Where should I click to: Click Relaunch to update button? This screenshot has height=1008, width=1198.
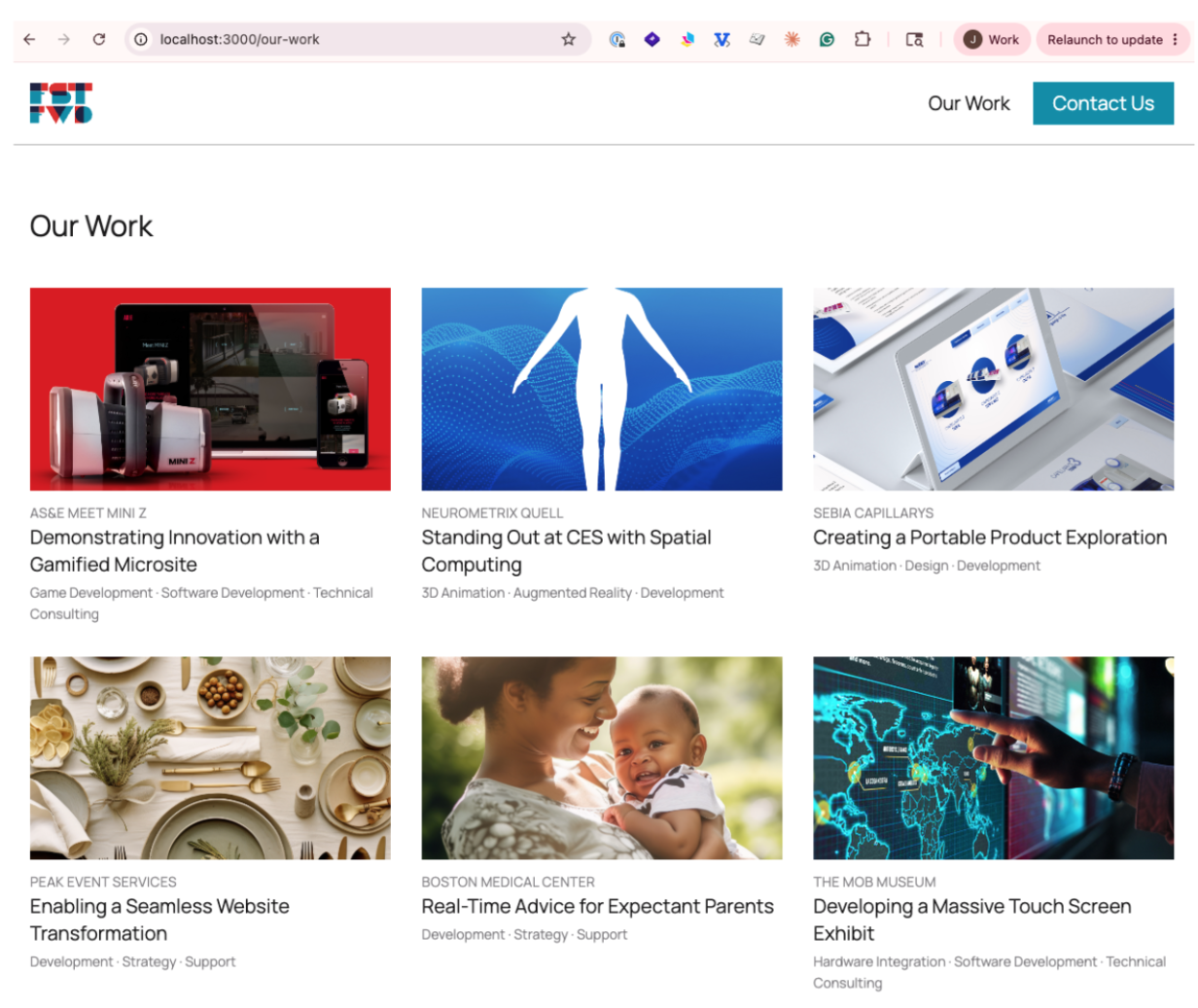pyautogui.click(x=1105, y=40)
